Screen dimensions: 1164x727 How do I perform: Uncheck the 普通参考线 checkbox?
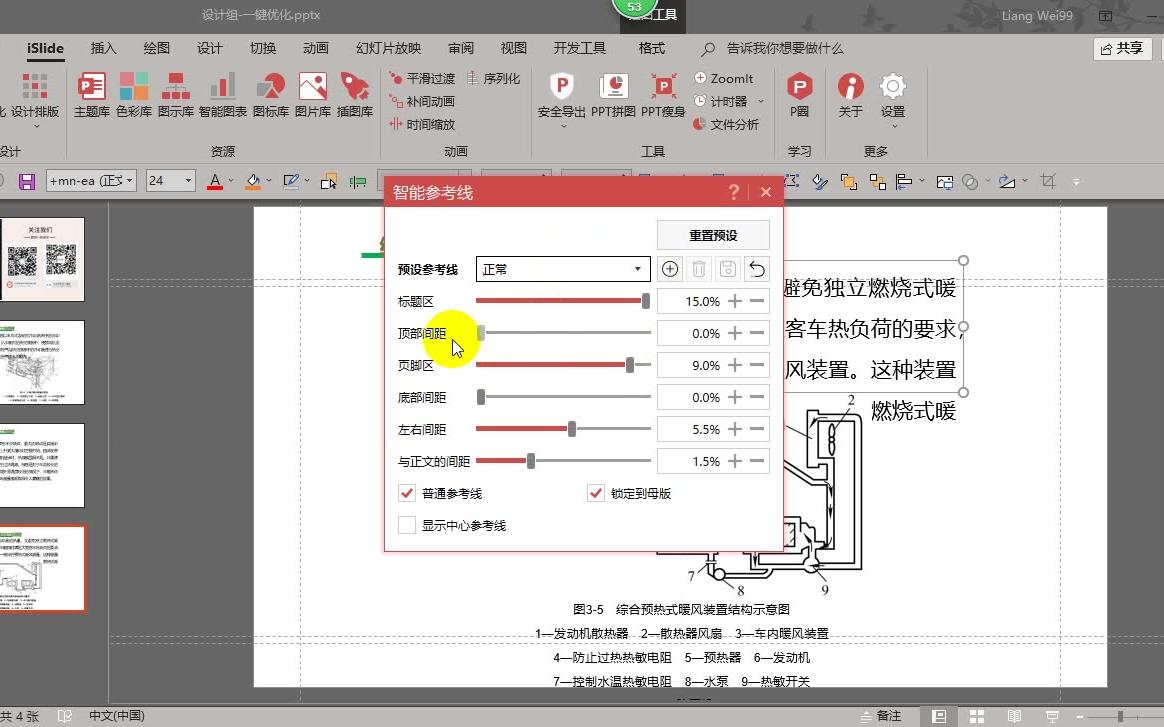406,493
